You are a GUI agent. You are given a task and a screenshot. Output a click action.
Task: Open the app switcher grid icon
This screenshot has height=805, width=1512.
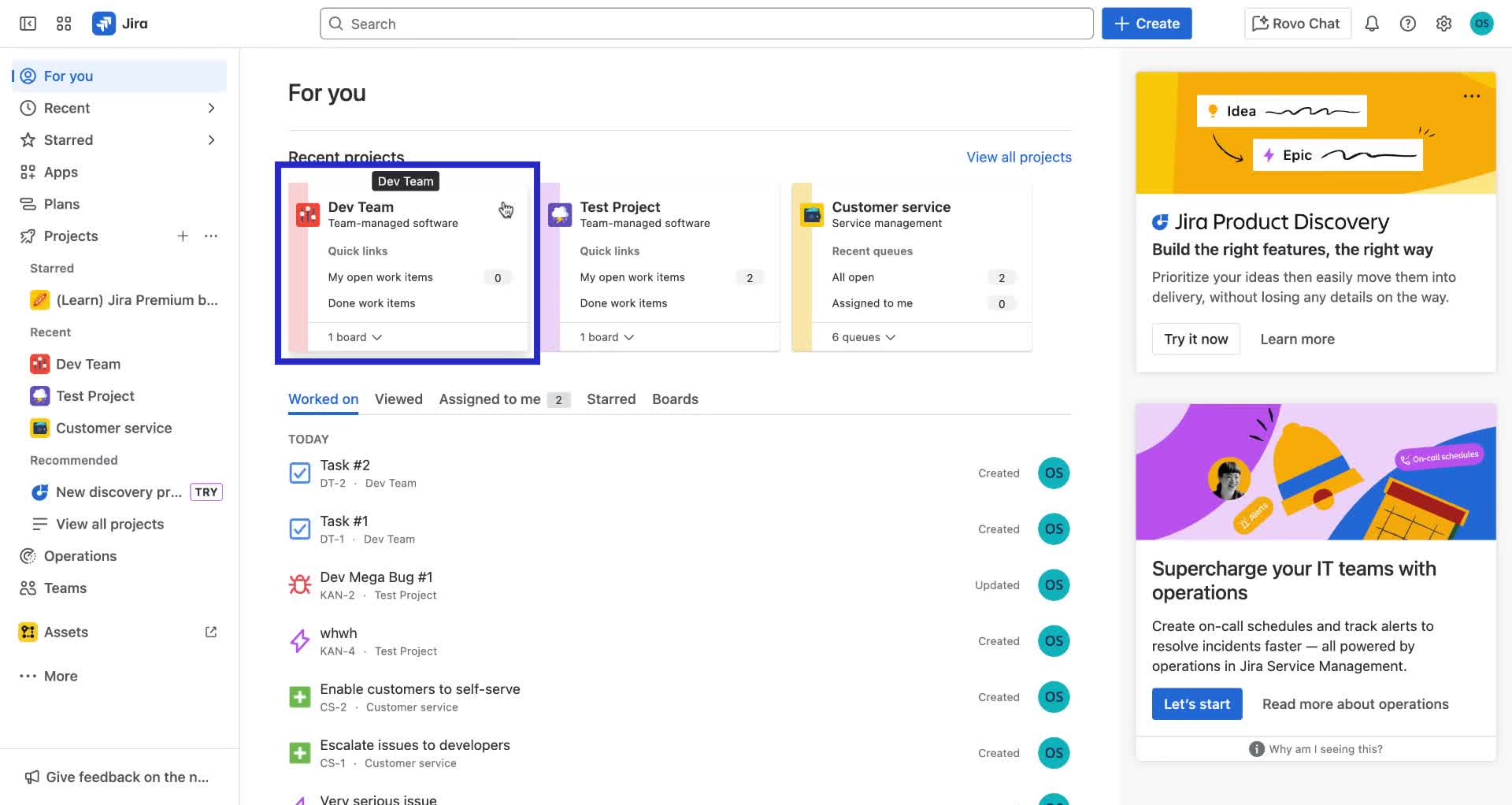pyautogui.click(x=64, y=24)
